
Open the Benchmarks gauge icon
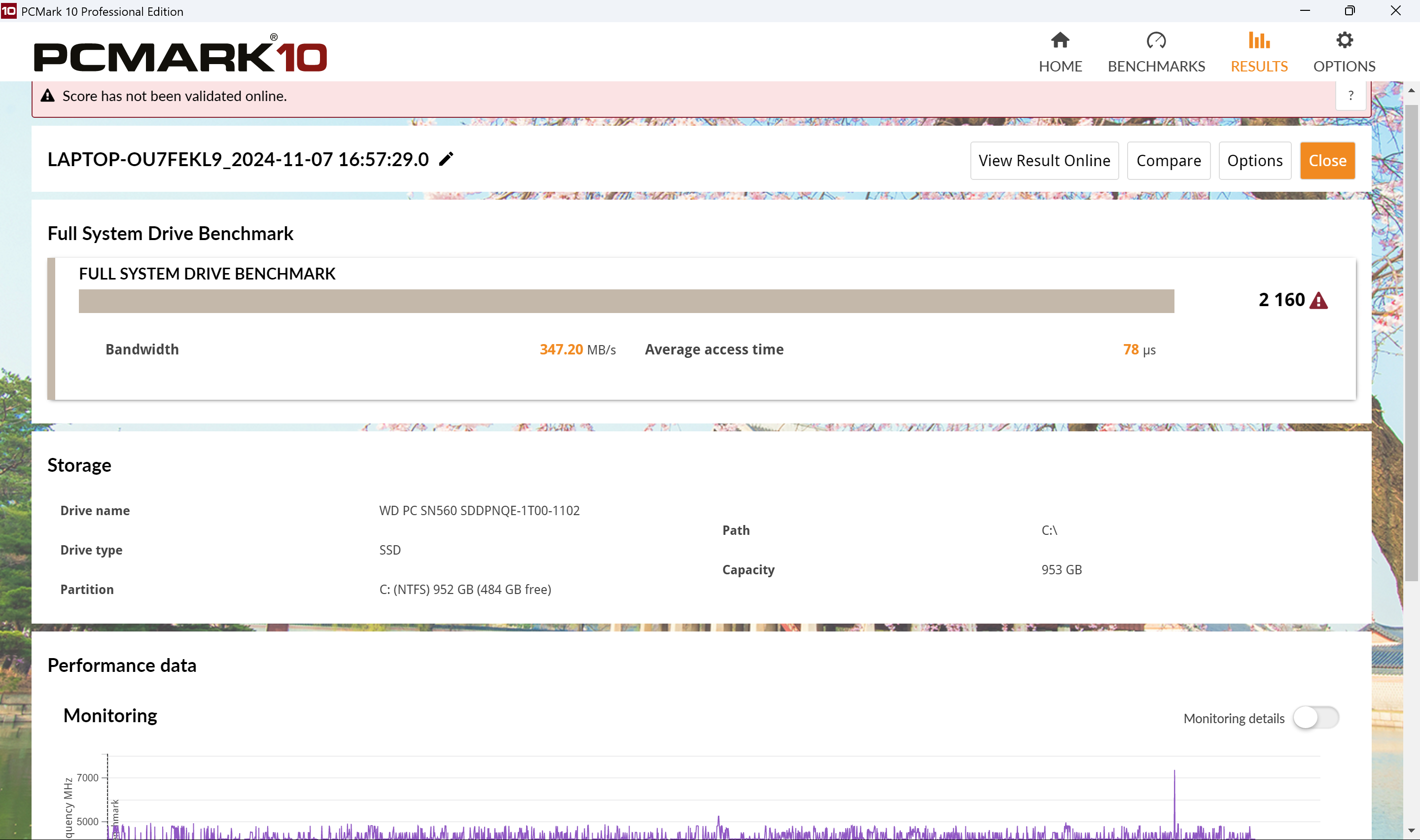click(1156, 40)
